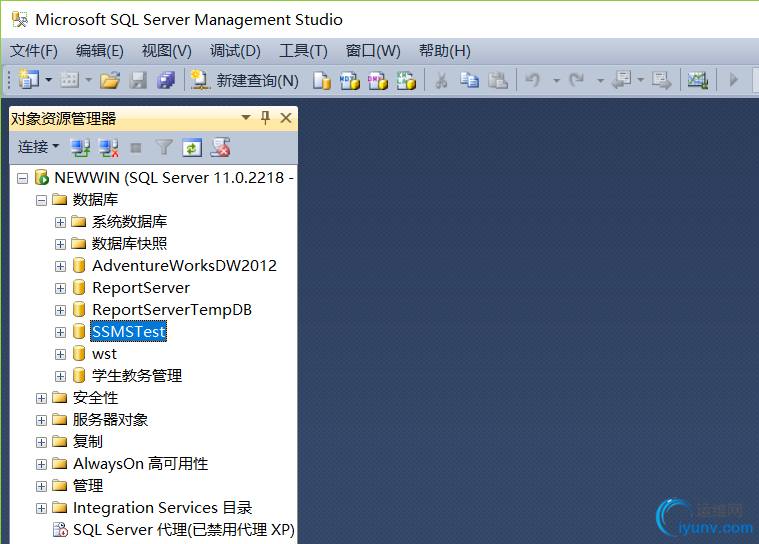Click the Stop square icon in Object Explorer
Screen dimensions: 759x544
point(136,148)
